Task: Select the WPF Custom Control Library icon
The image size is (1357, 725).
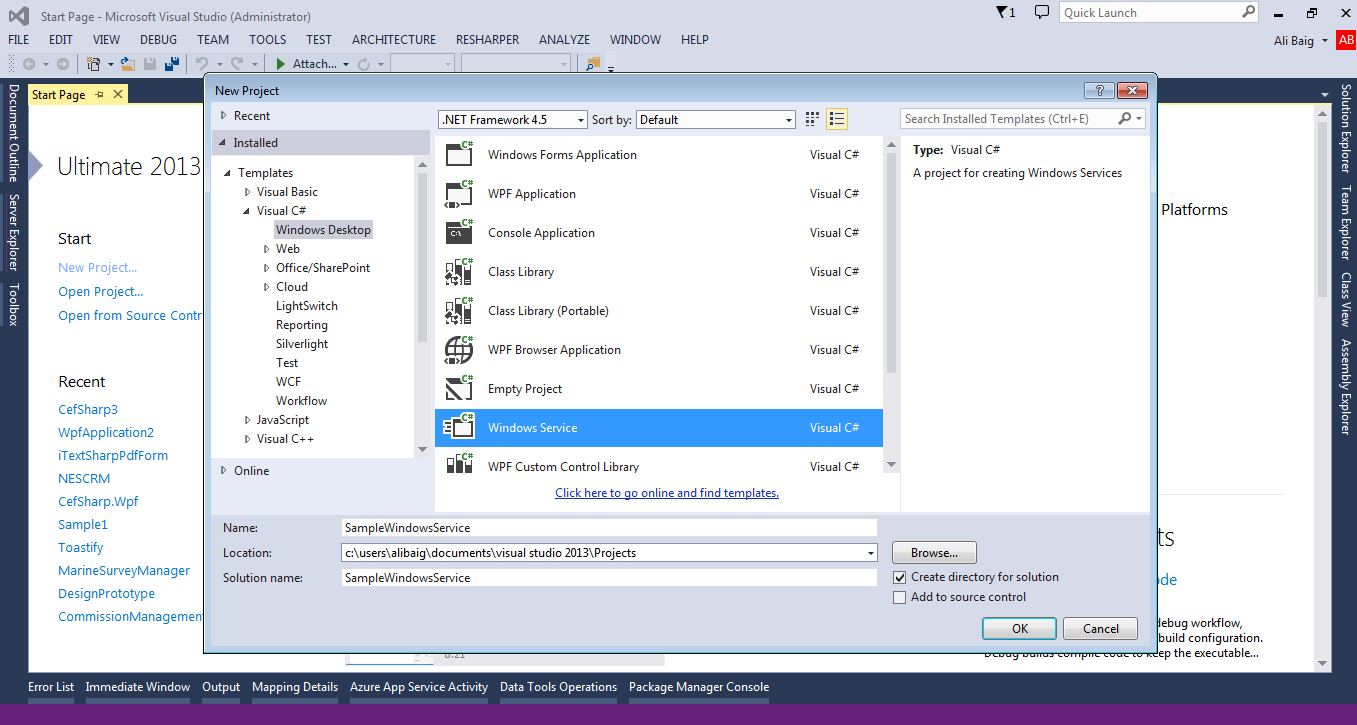Action: coord(459,464)
